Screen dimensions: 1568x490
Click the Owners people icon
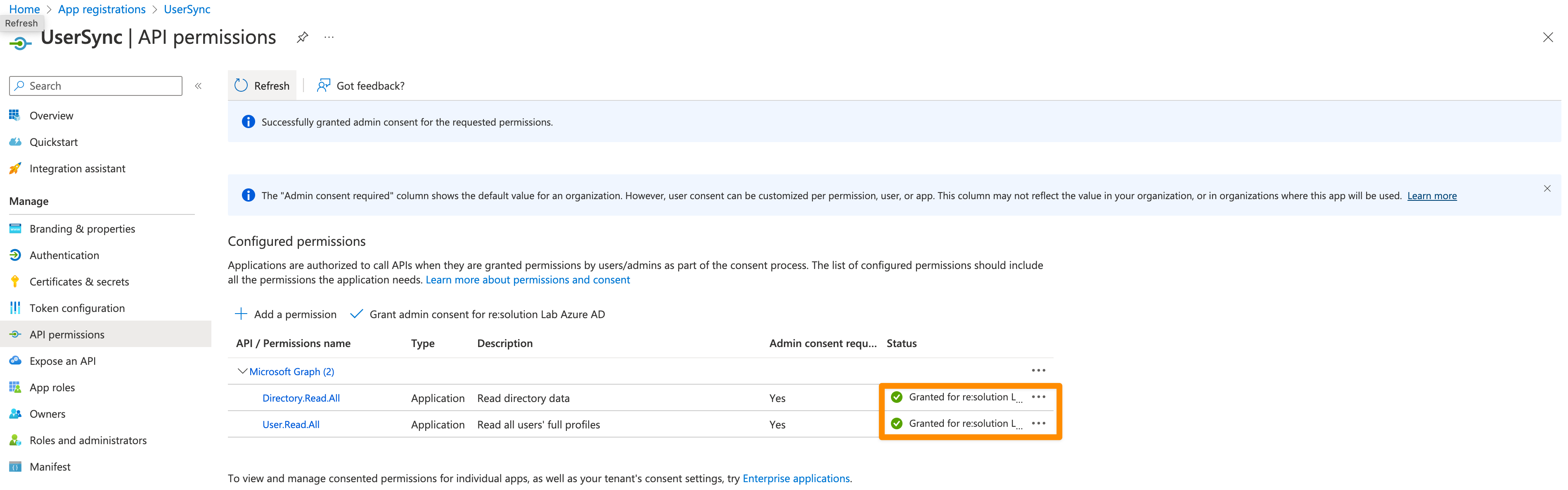[x=15, y=413]
